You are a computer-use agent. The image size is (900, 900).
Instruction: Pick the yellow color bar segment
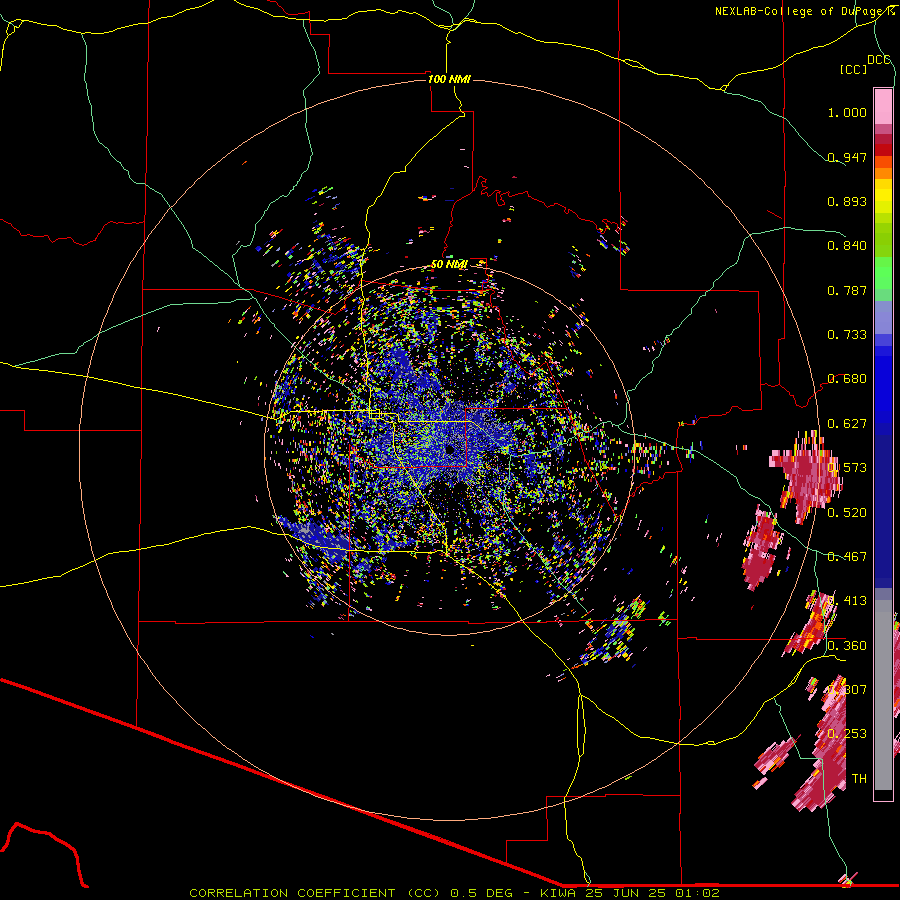click(x=883, y=197)
